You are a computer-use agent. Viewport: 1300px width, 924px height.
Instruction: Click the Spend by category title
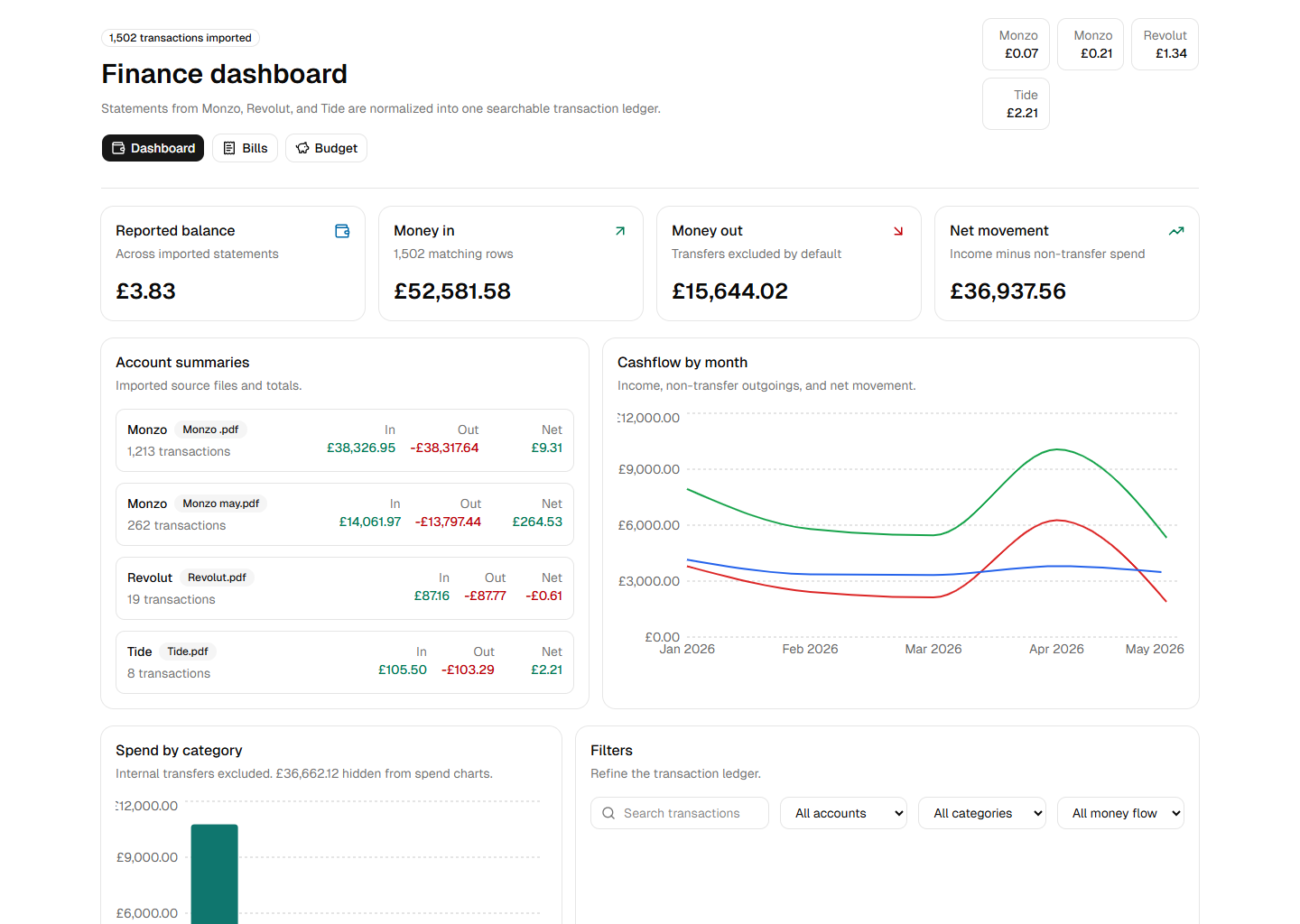tap(179, 750)
